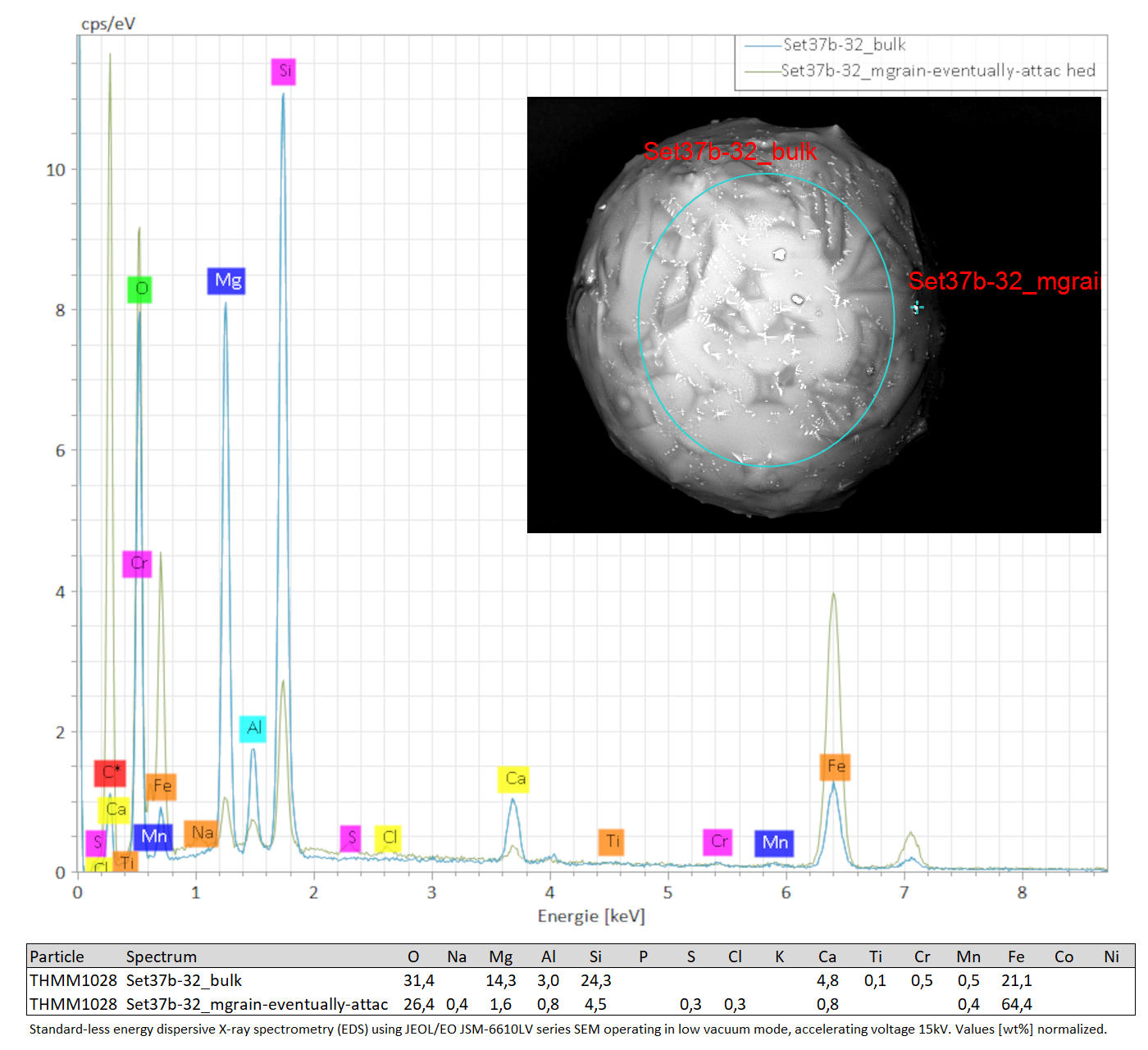Click the Mn label below 1 keV

point(153,837)
